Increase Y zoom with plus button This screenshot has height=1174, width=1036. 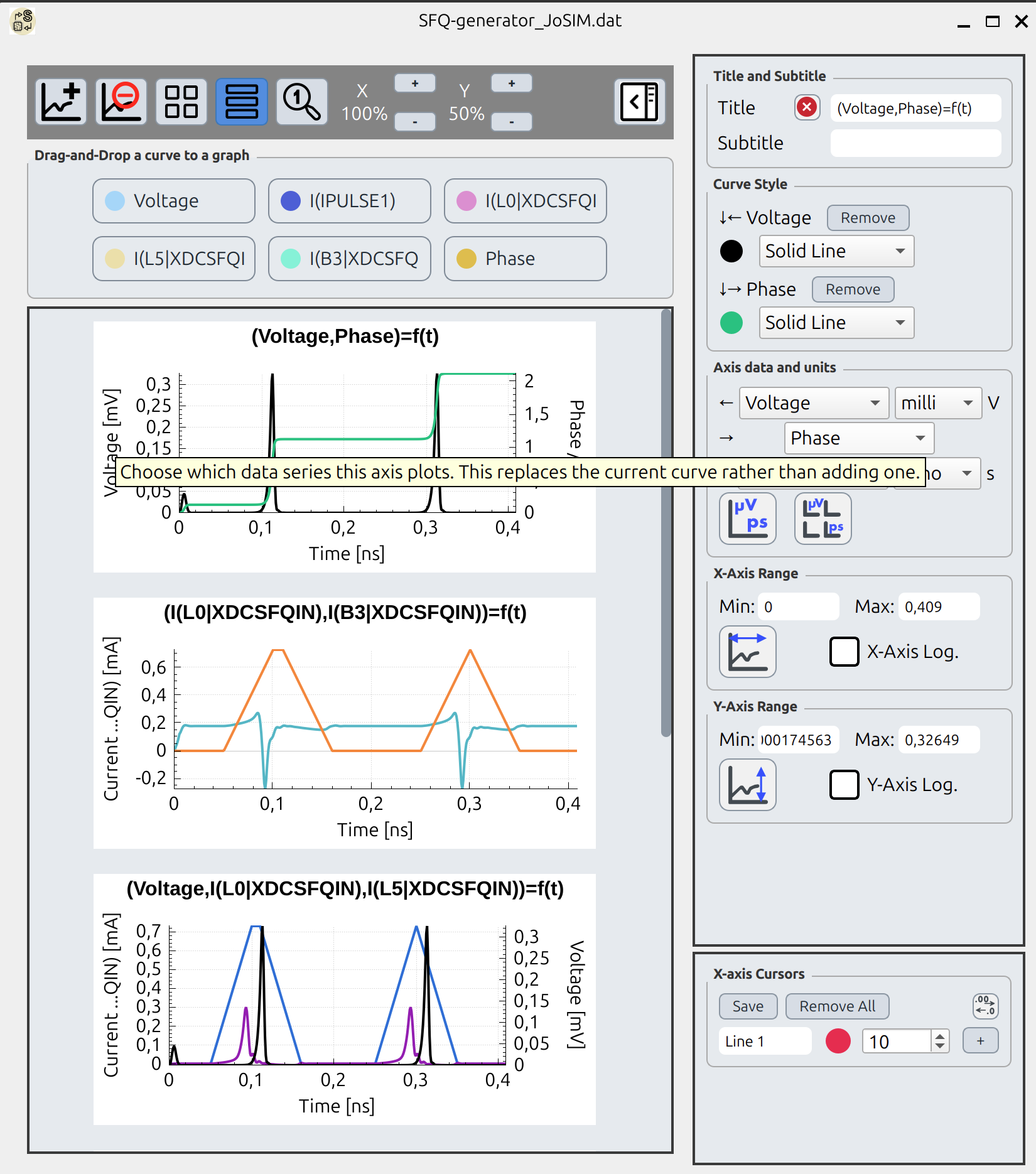pyautogui.click(x=512, y=83)
